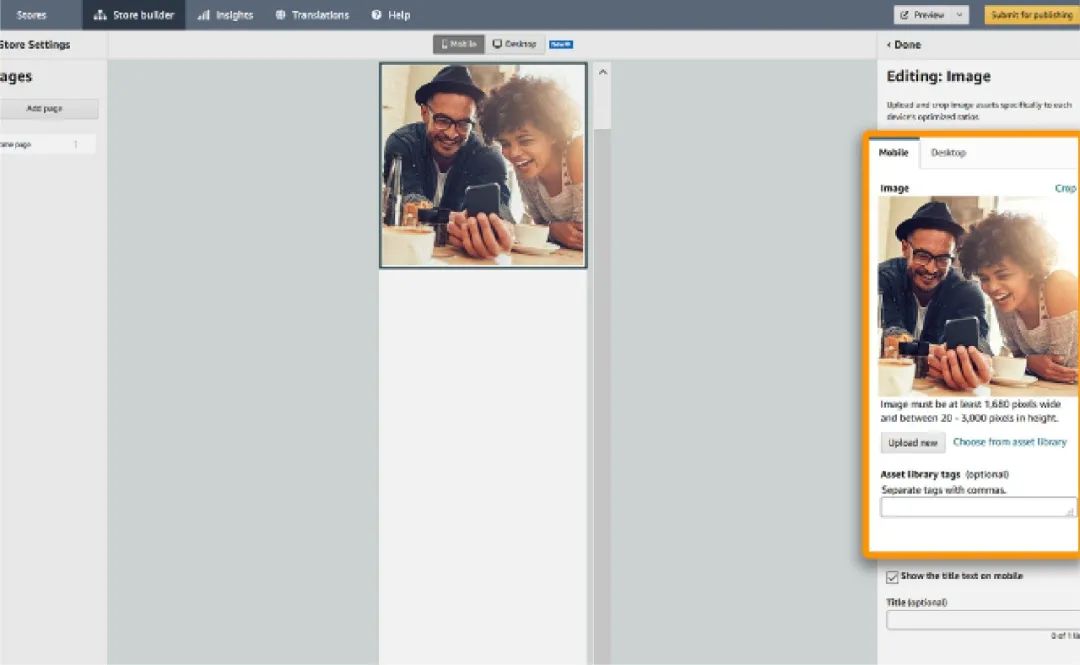Click the Store builder sitemap icon
This screenshot has width=1080, height=665.
pyautogui.click(x=100, y=15)
